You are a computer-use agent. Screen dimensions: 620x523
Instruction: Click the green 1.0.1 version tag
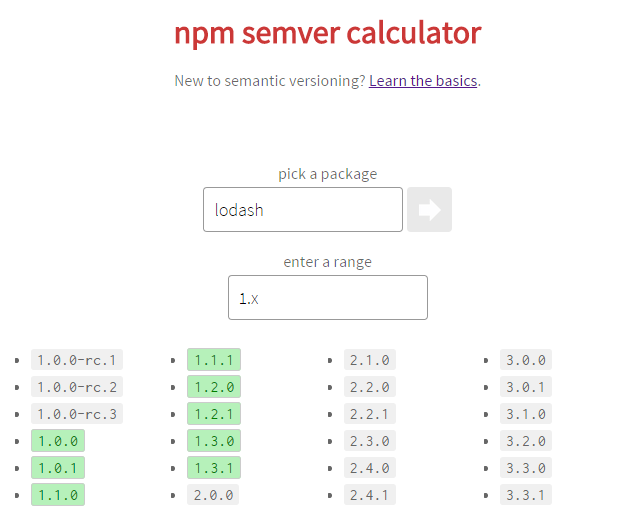pos(58,467)
